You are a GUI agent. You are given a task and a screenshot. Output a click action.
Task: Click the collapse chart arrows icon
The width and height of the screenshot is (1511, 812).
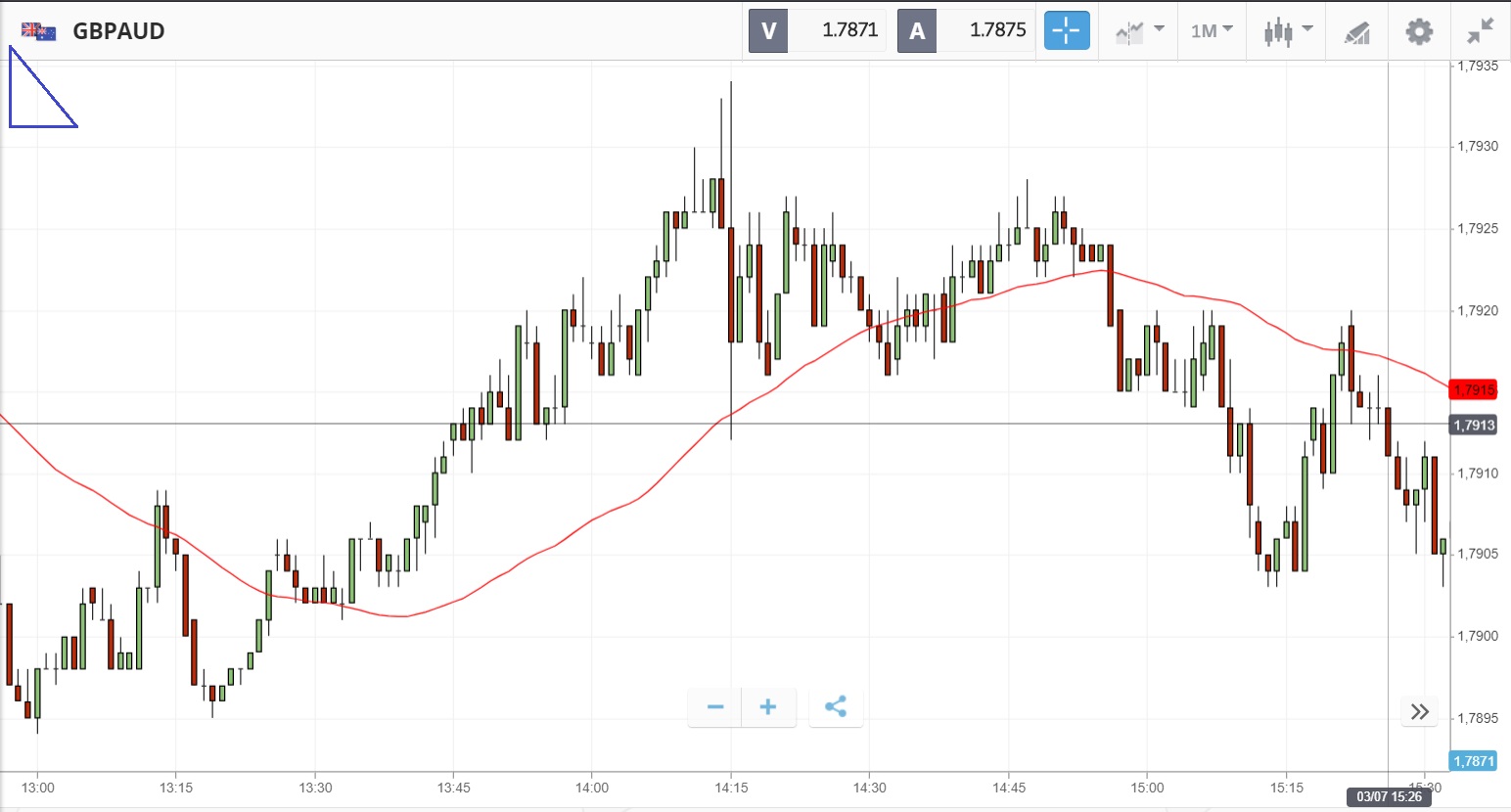point(1480,31)
